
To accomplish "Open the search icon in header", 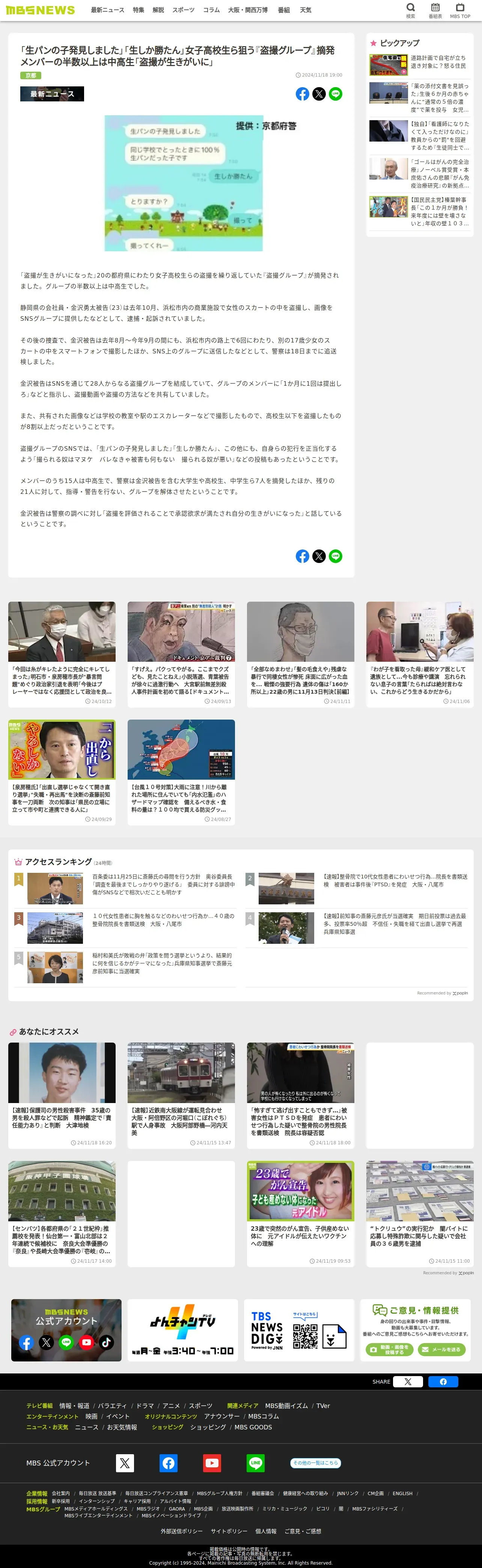I will tap(410, 10).
